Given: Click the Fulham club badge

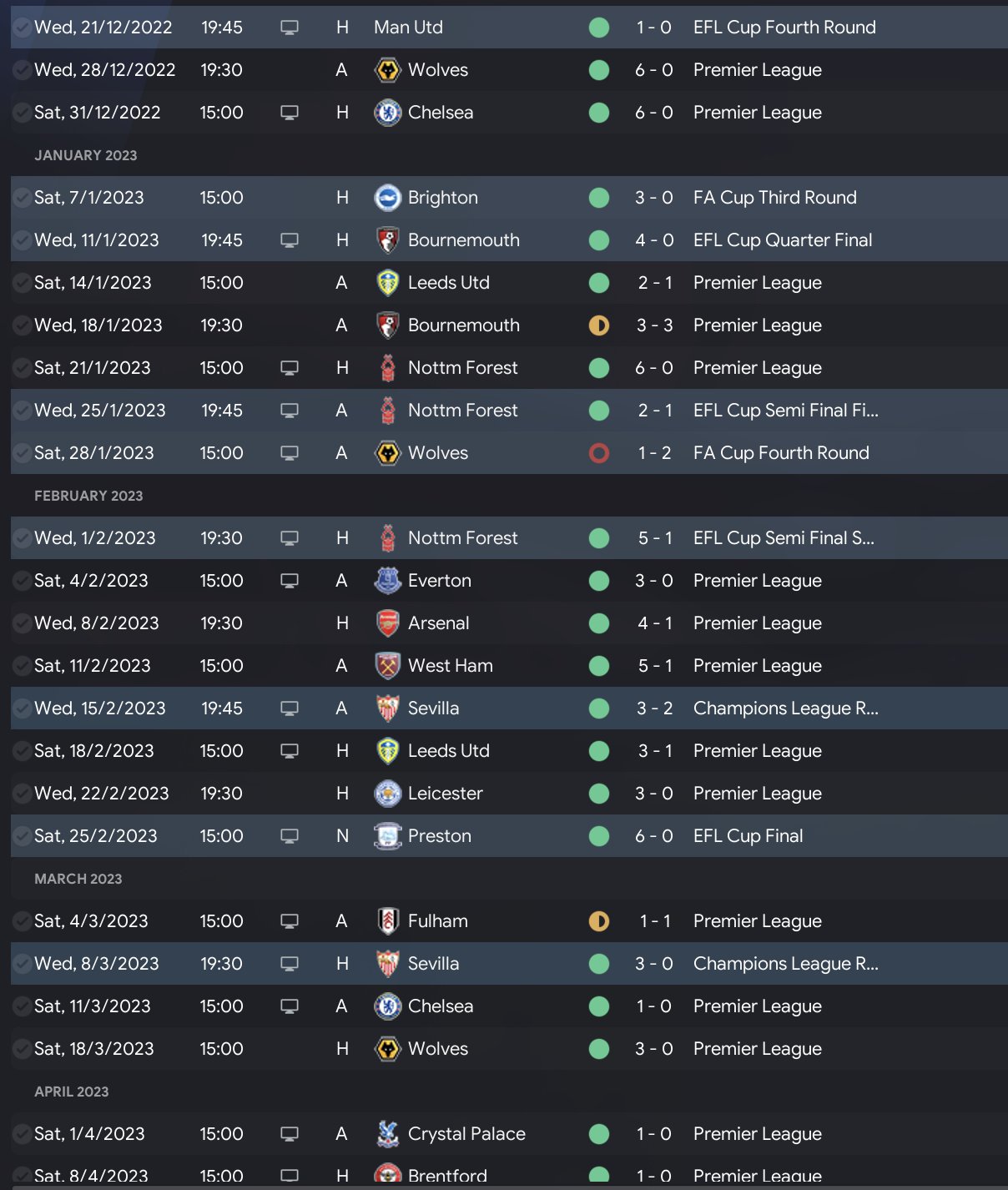Looking at the screenshot, I should point(387,921).
